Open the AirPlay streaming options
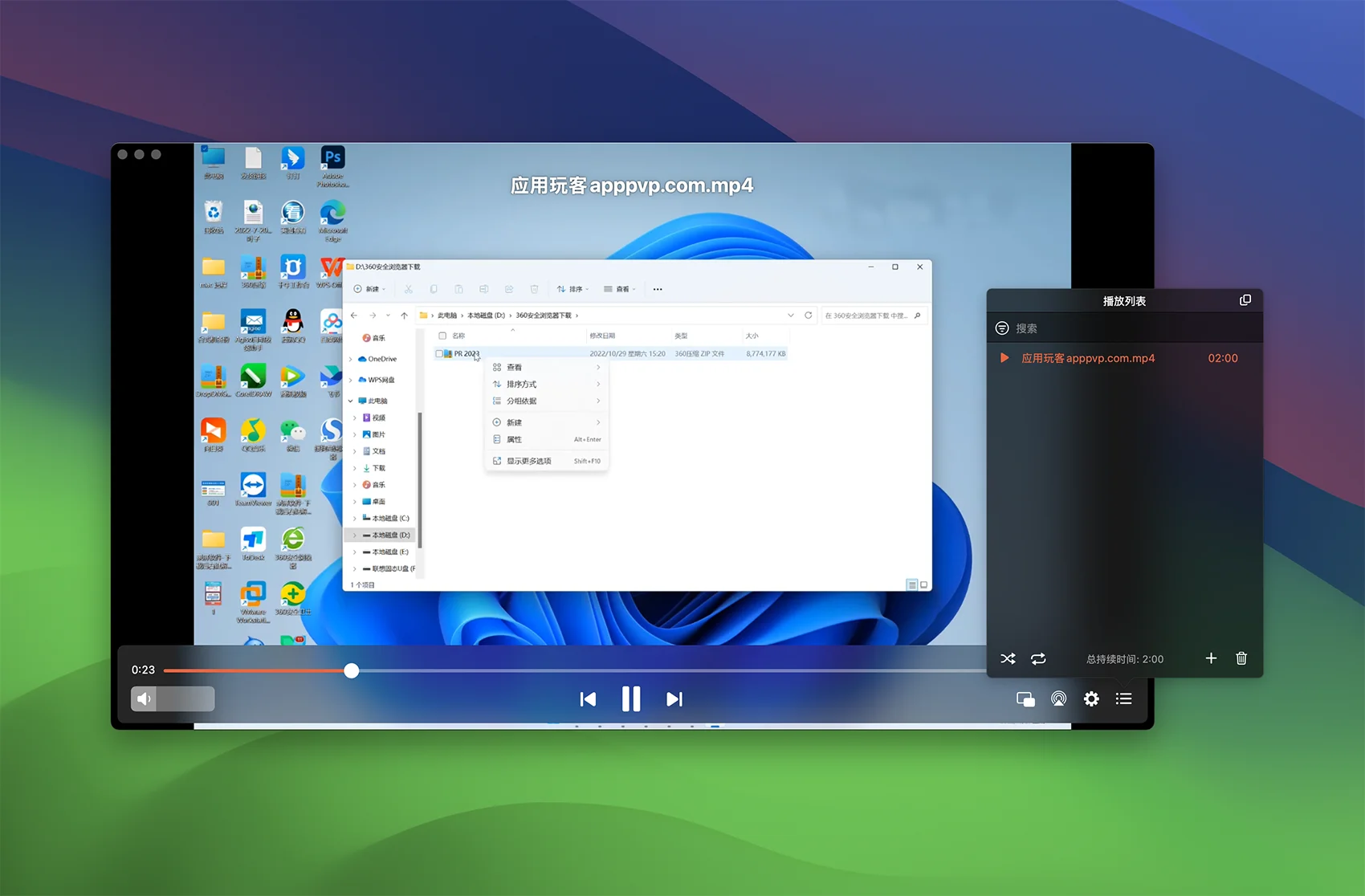1365x896 pixels. pyautogui.click(x=1059, y=699)
